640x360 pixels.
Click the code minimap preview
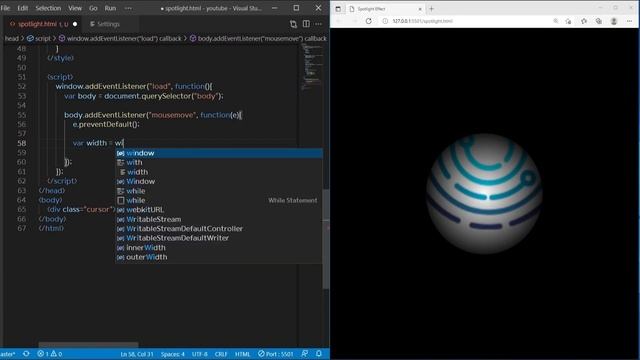[312, 67]
